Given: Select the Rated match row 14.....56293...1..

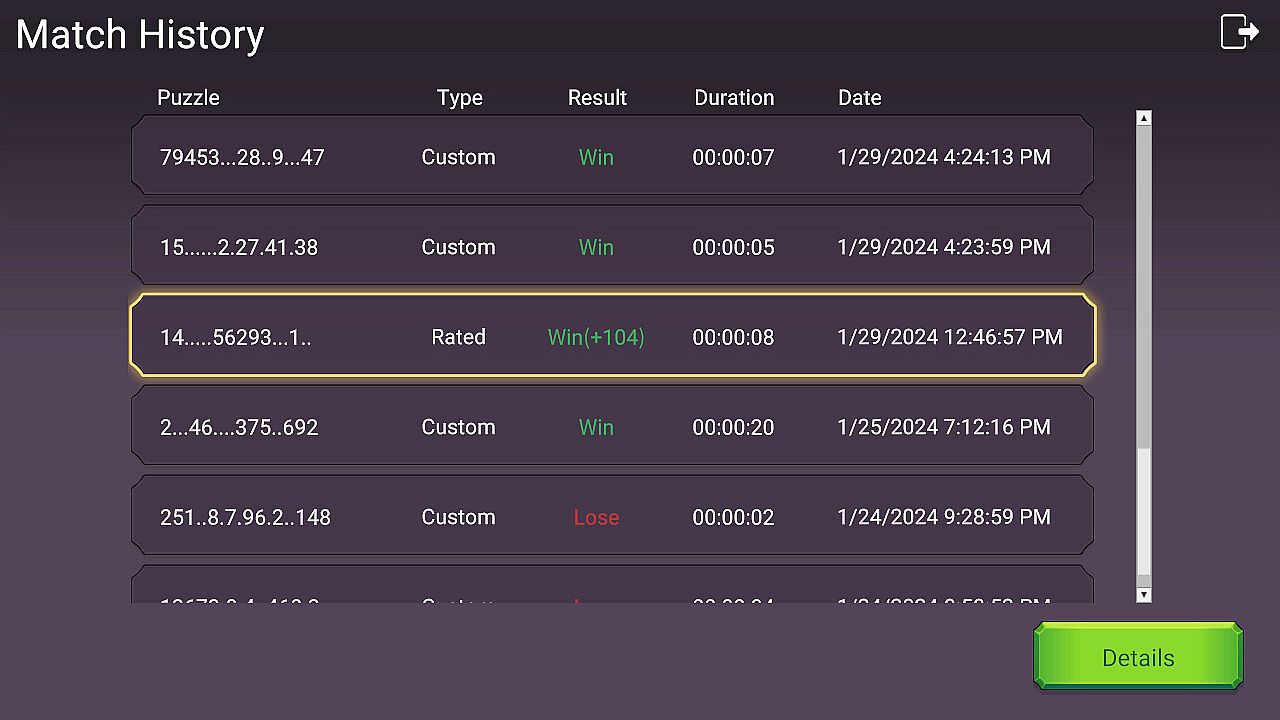Looking at the screenshot, I should tap(612, 337).
